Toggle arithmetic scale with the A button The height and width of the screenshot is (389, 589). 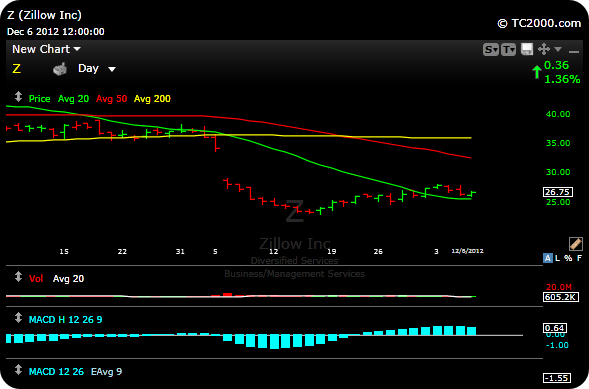[x=548, y=258]
